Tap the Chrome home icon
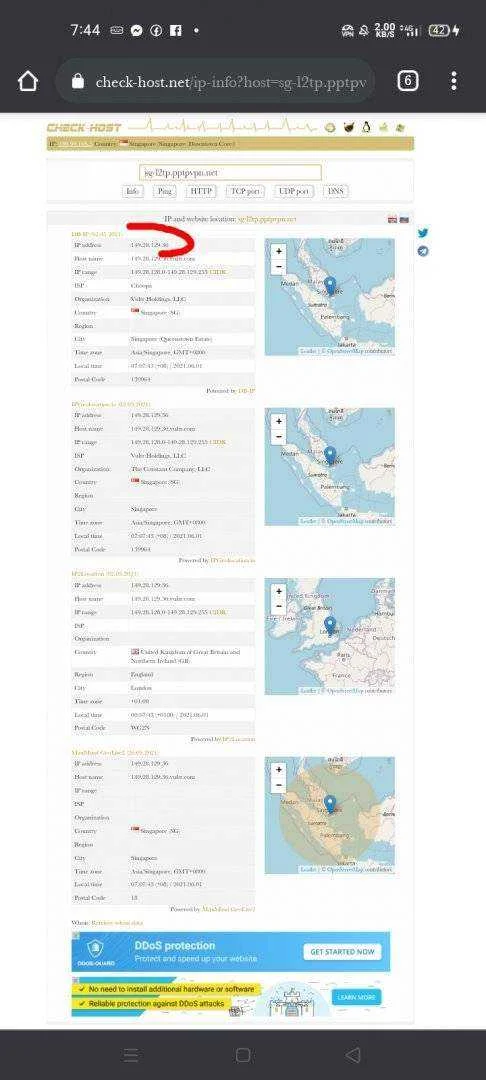 (x=28, y=81)
